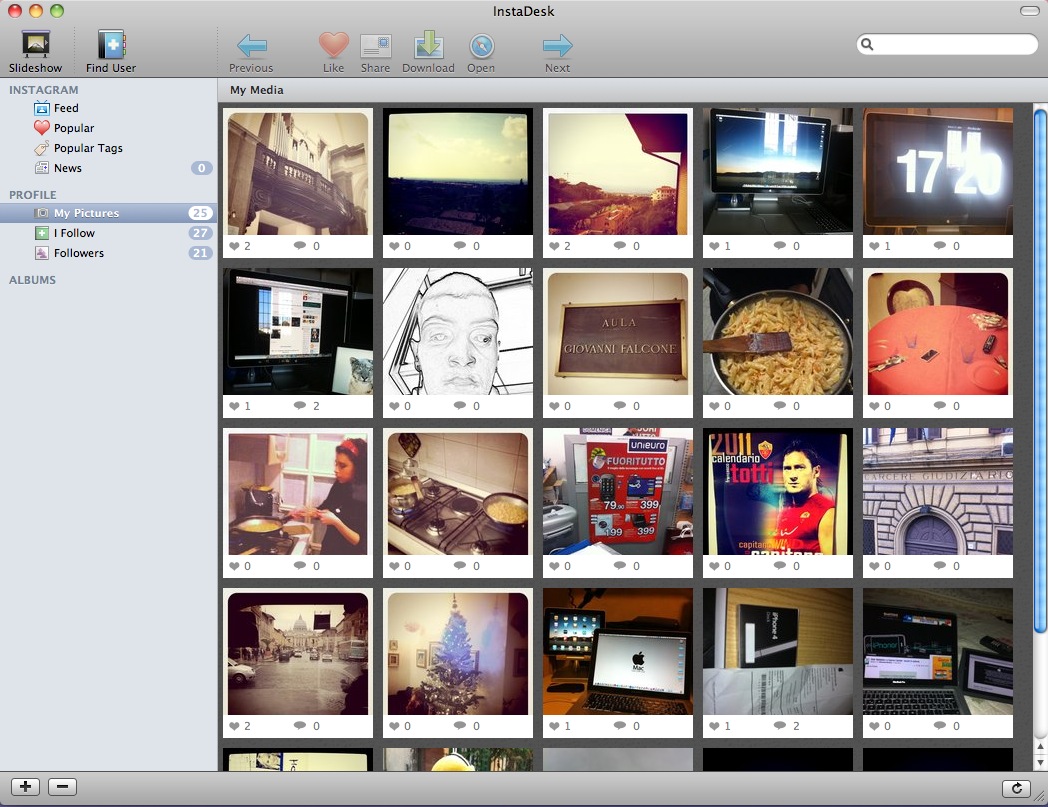
Task: Click the vertical scrollbar thumb
Action: 1040,370
